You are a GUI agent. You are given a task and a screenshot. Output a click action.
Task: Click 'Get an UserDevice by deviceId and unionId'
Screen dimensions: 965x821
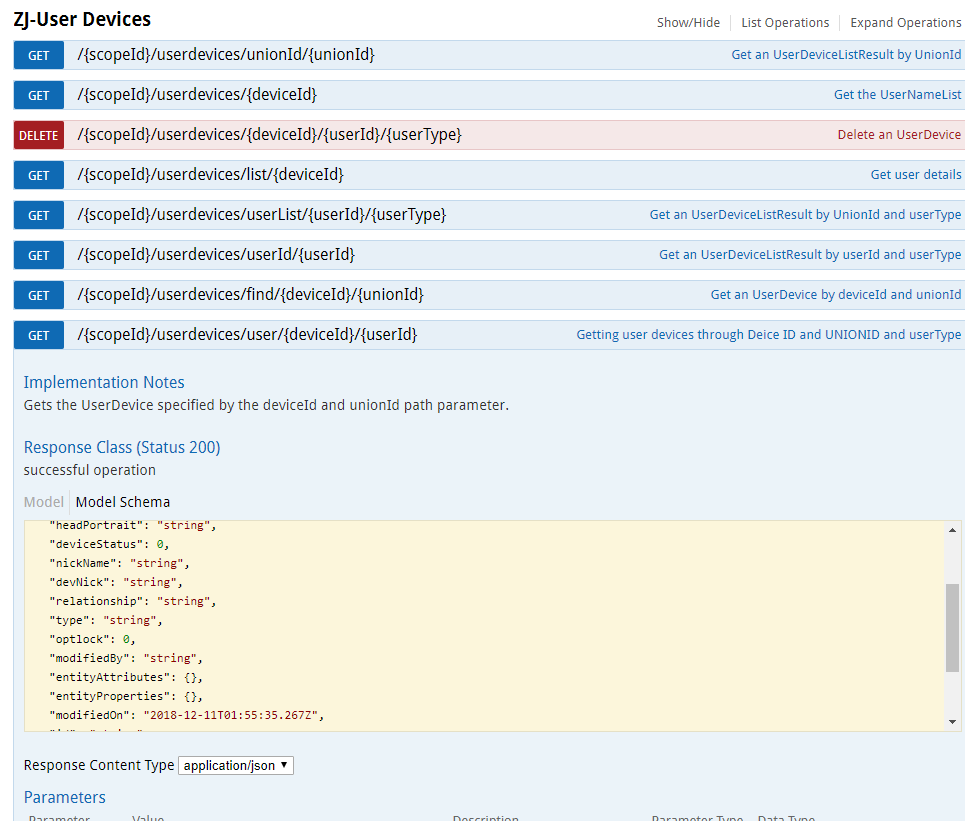click(836, 295)
